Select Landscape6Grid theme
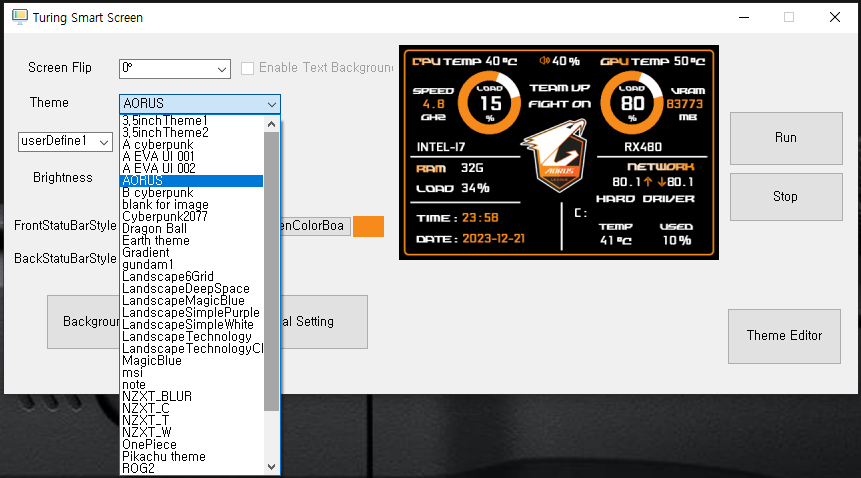 pyautogui.click(x=191, y=277)
